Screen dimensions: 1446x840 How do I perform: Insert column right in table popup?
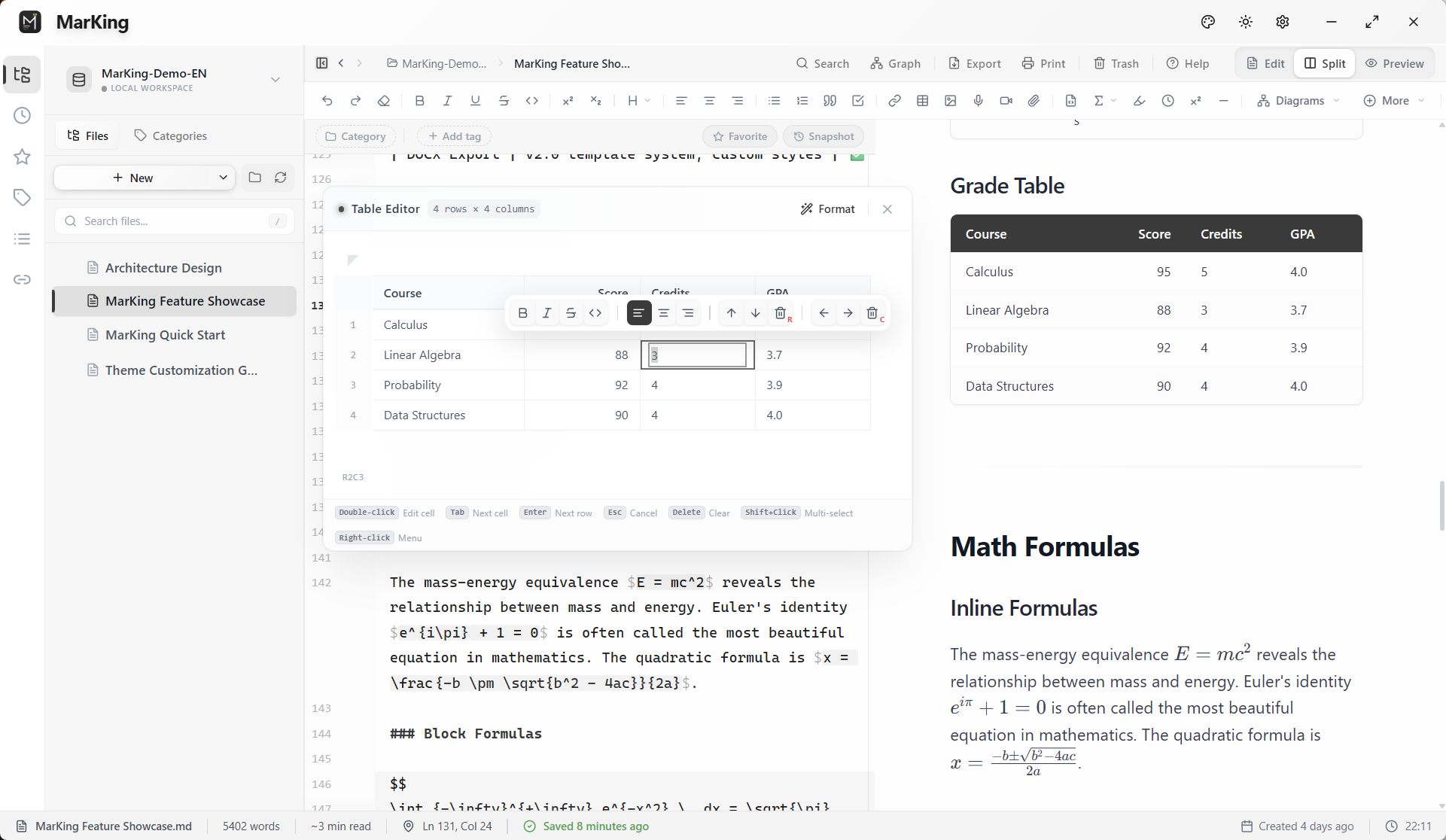click(x=848, y=313)
